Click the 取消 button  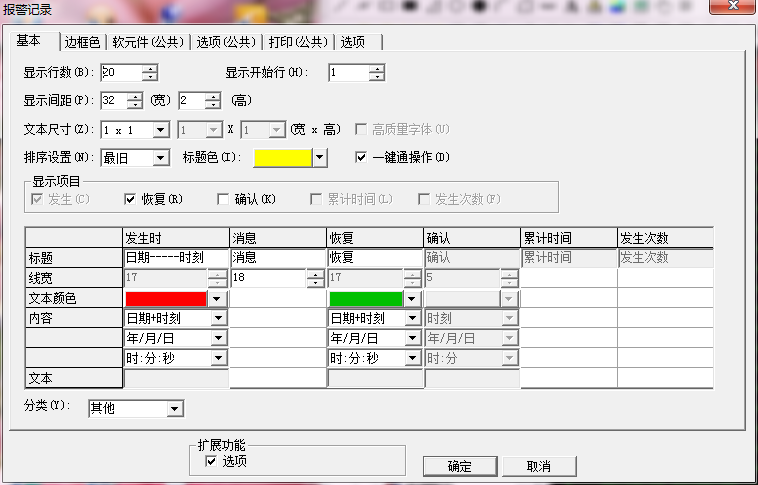(538, 466)
